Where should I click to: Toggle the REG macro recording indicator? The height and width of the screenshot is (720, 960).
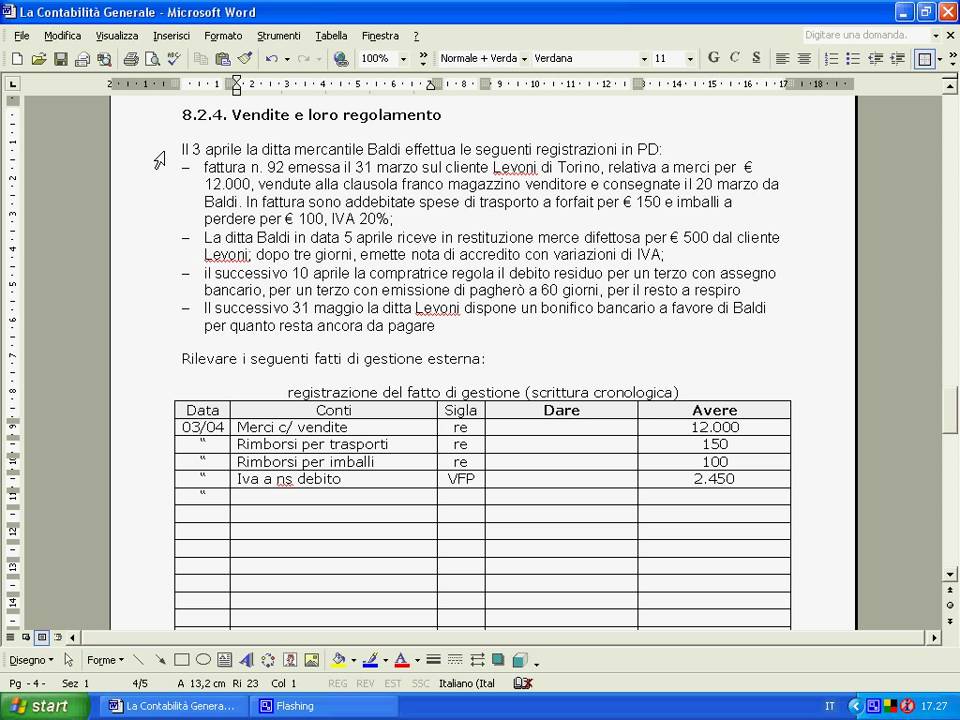[x=338, y=683]
